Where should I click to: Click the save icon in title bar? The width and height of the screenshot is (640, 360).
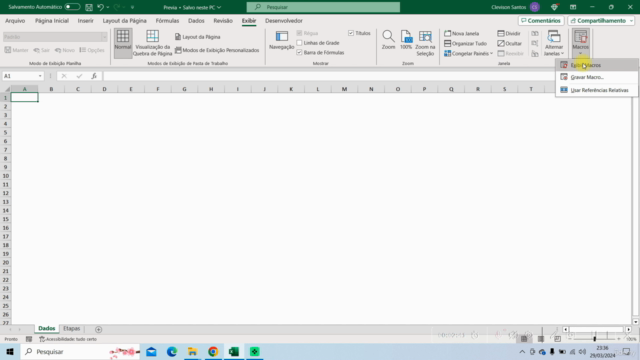coord(89,7)
